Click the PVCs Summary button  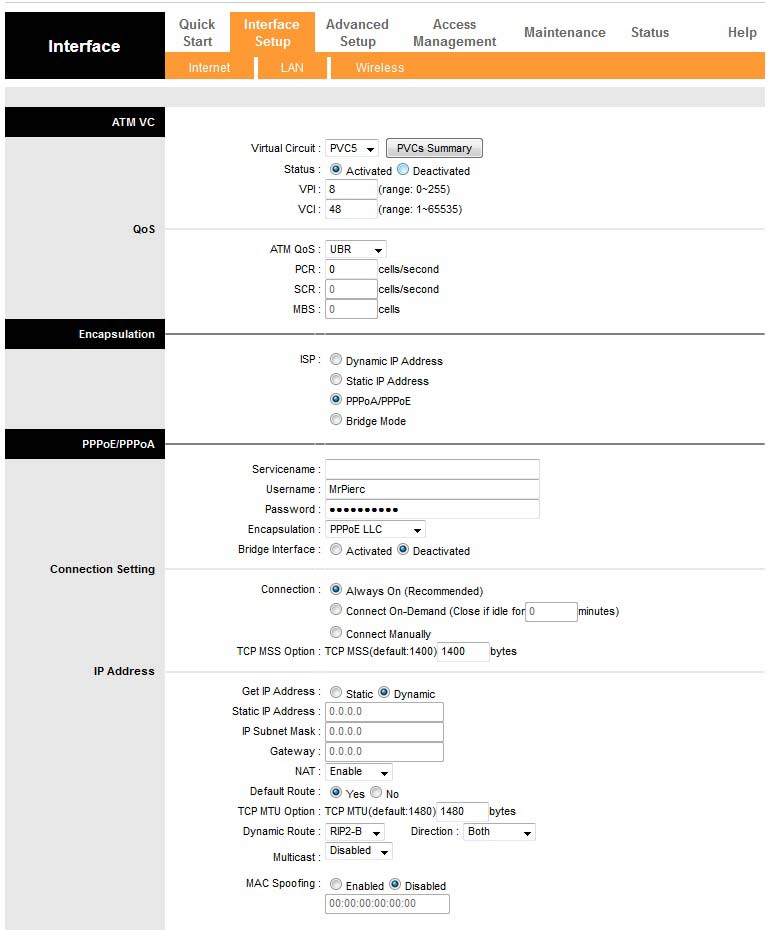click(434, 148)
